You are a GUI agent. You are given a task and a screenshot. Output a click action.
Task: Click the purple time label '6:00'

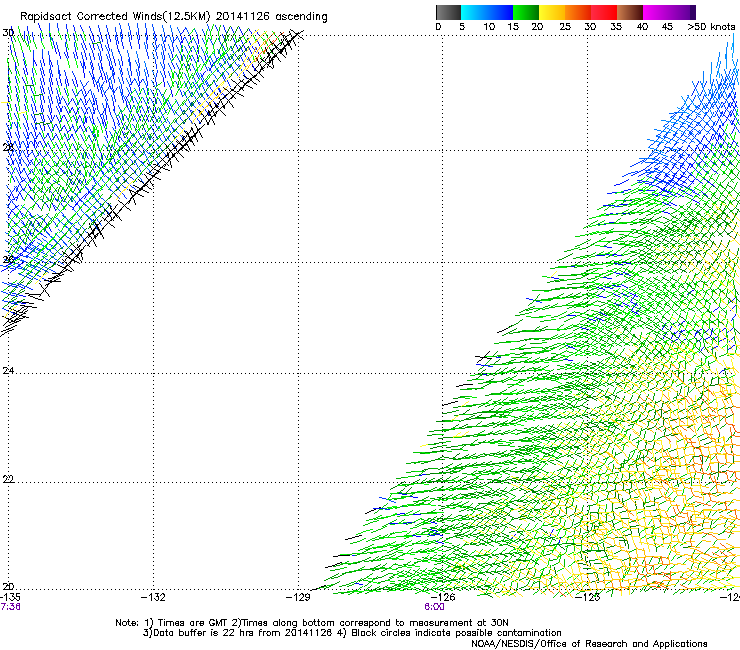pos(434,607)
